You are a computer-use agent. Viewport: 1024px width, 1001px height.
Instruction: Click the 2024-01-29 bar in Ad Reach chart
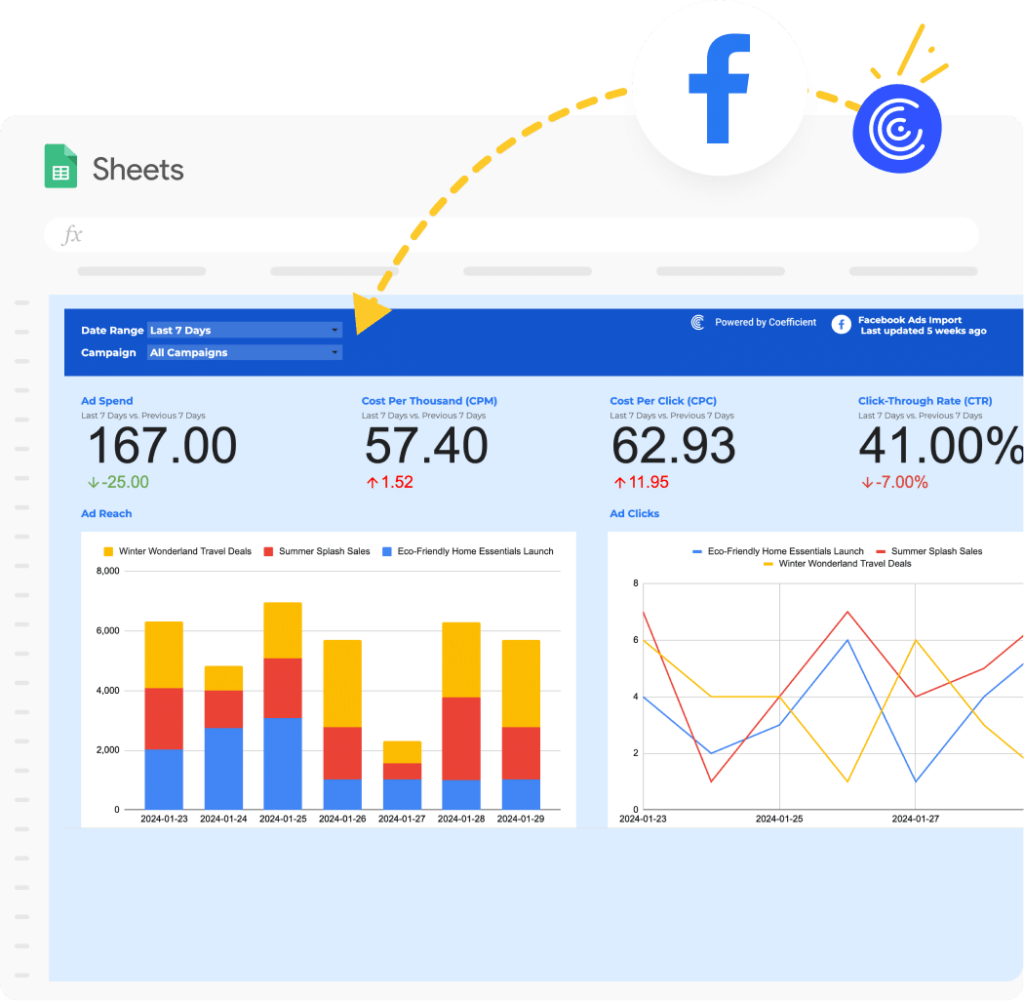(520, 725)
